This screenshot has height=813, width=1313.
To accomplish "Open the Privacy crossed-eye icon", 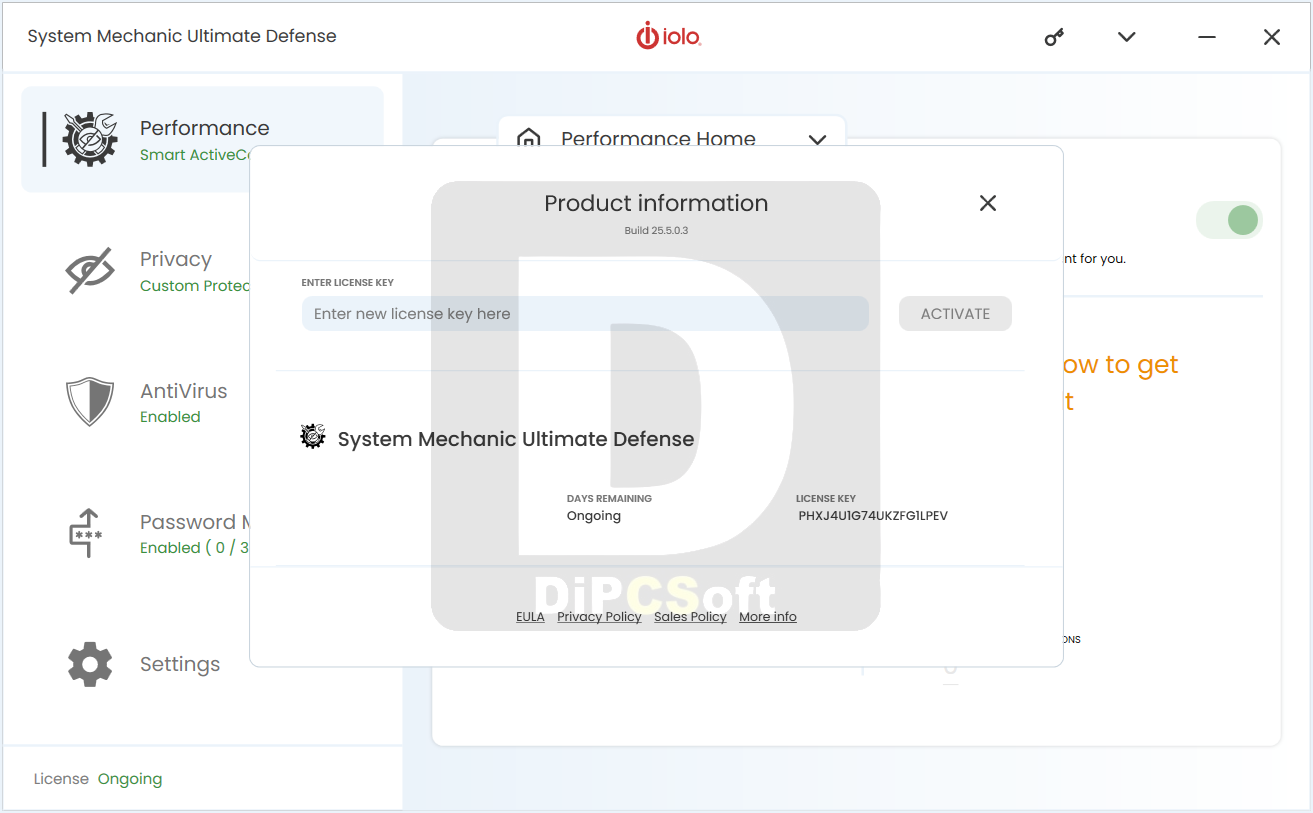I will click(90, 270).
